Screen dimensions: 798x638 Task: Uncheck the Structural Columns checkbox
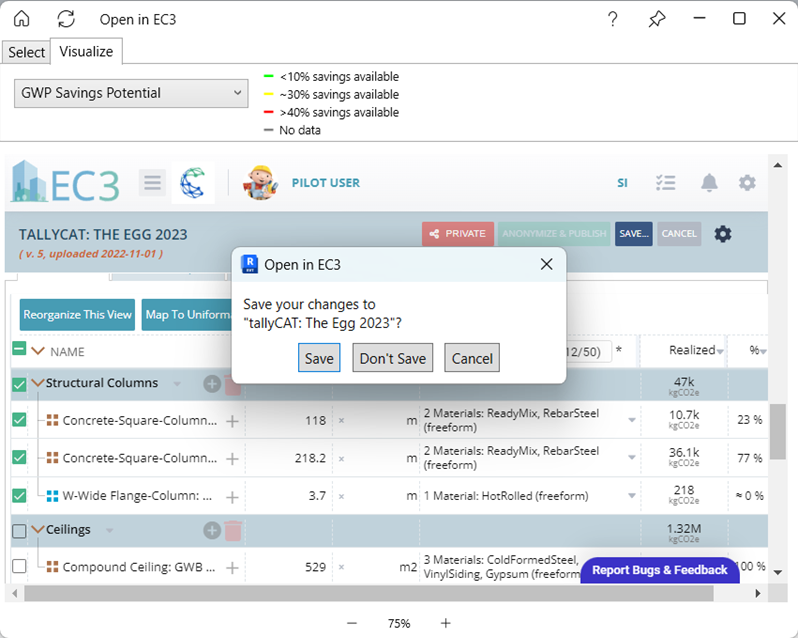[x=19, y=384]
